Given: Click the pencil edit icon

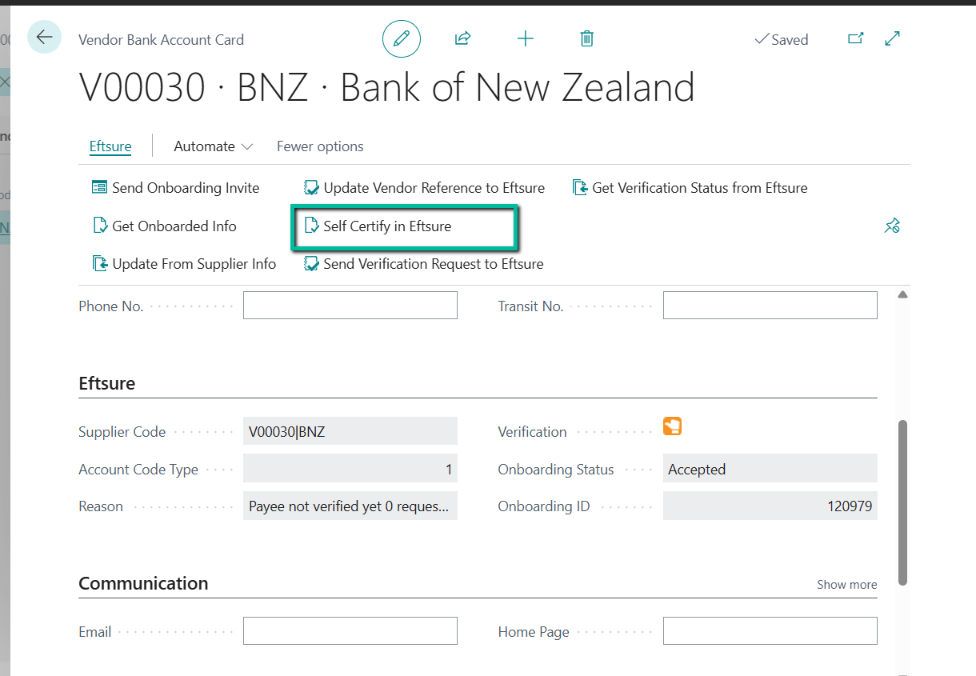Looking at the screenshot, I should (401, 39).
